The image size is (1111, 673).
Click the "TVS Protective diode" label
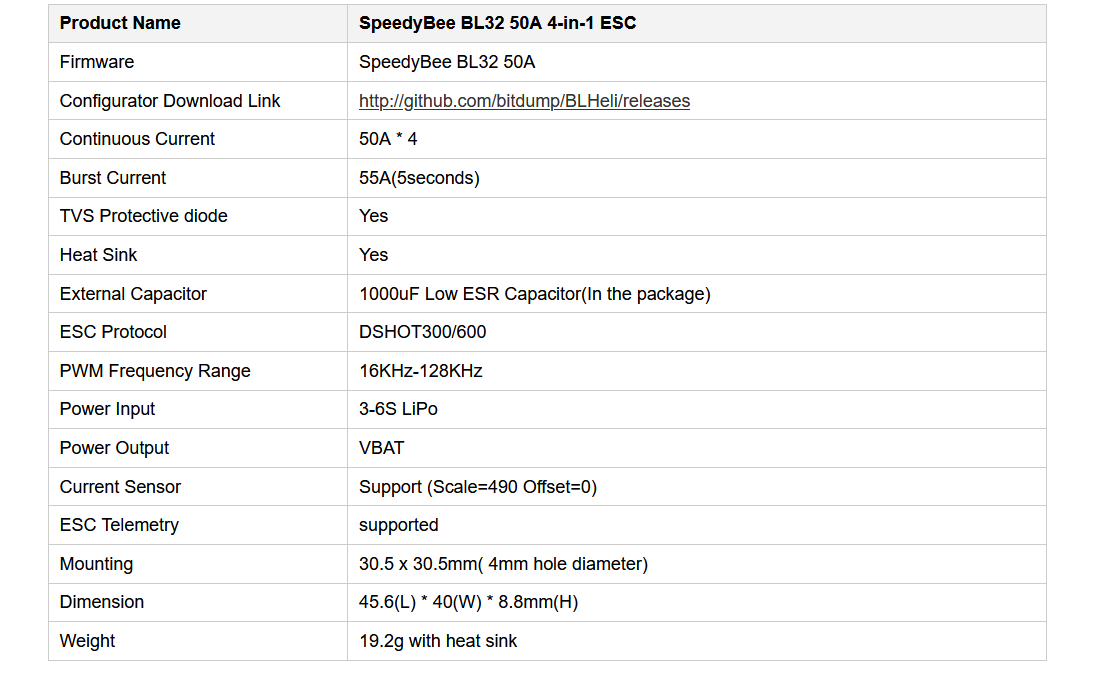click(x=144, y=216)
